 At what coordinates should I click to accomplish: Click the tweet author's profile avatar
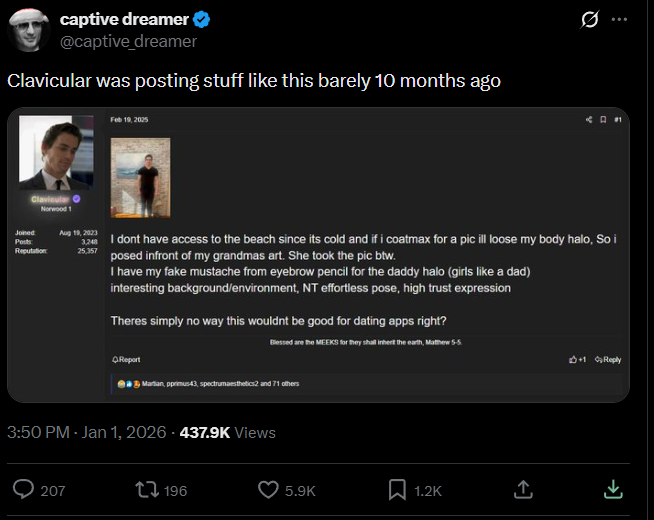[x=30, y=30]
